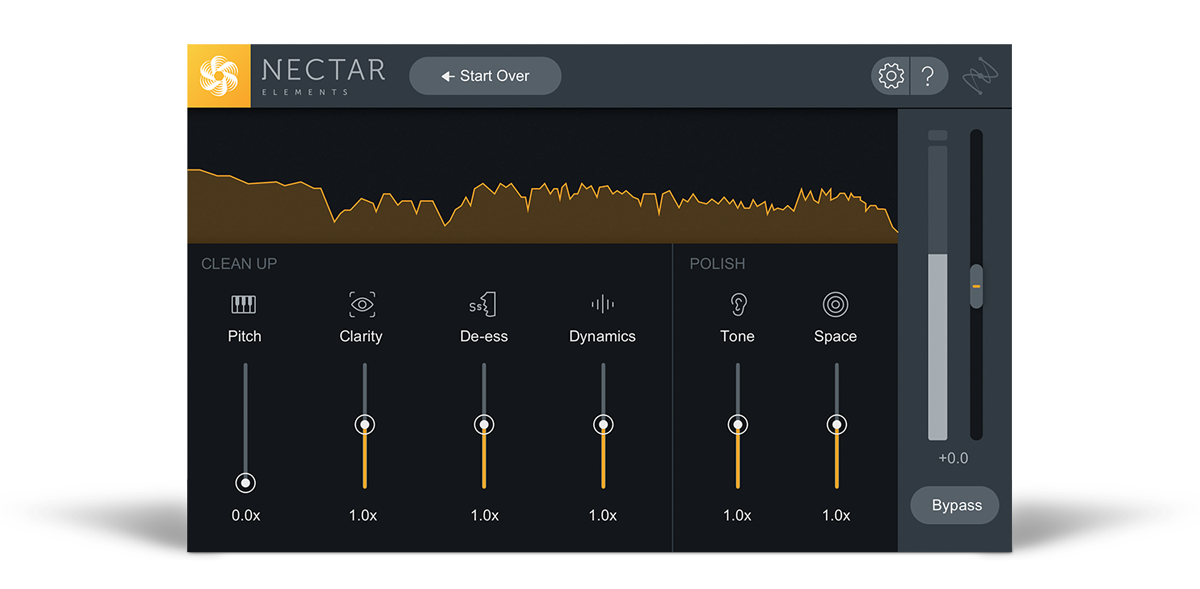Click the Tone 1.0x value
Viewport: 1200px width, 589px height.
coord(737,515)
